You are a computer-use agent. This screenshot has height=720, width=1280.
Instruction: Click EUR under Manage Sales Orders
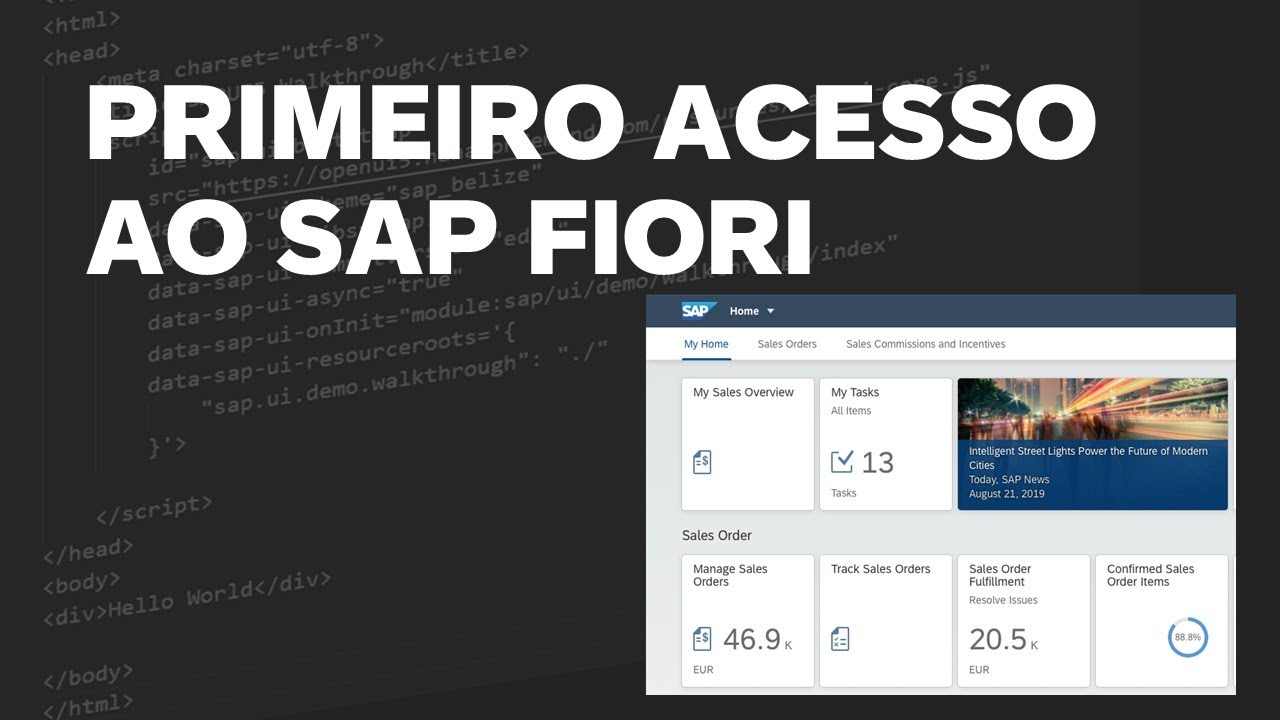point(703,670)
